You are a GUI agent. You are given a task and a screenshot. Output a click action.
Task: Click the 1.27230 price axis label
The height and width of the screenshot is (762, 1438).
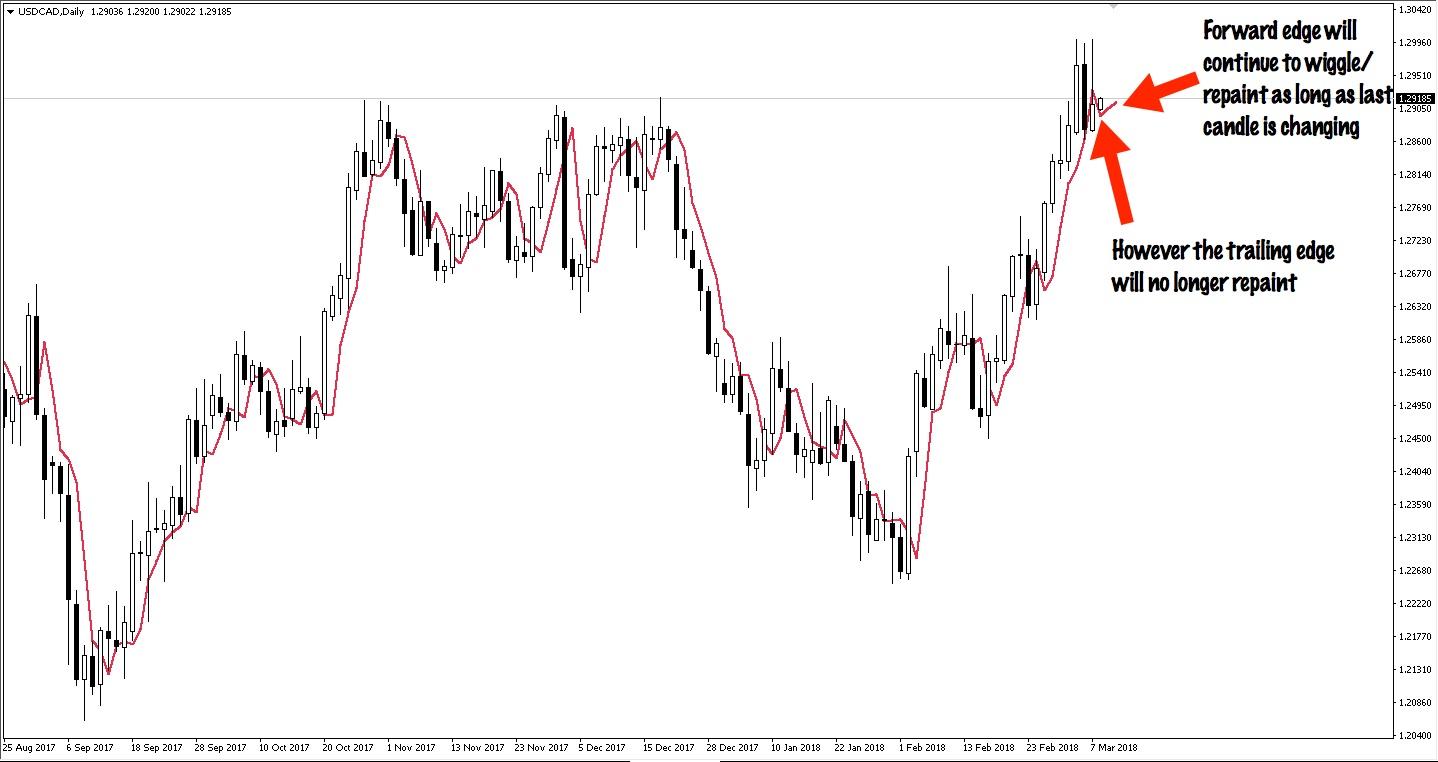[1417, 240]
